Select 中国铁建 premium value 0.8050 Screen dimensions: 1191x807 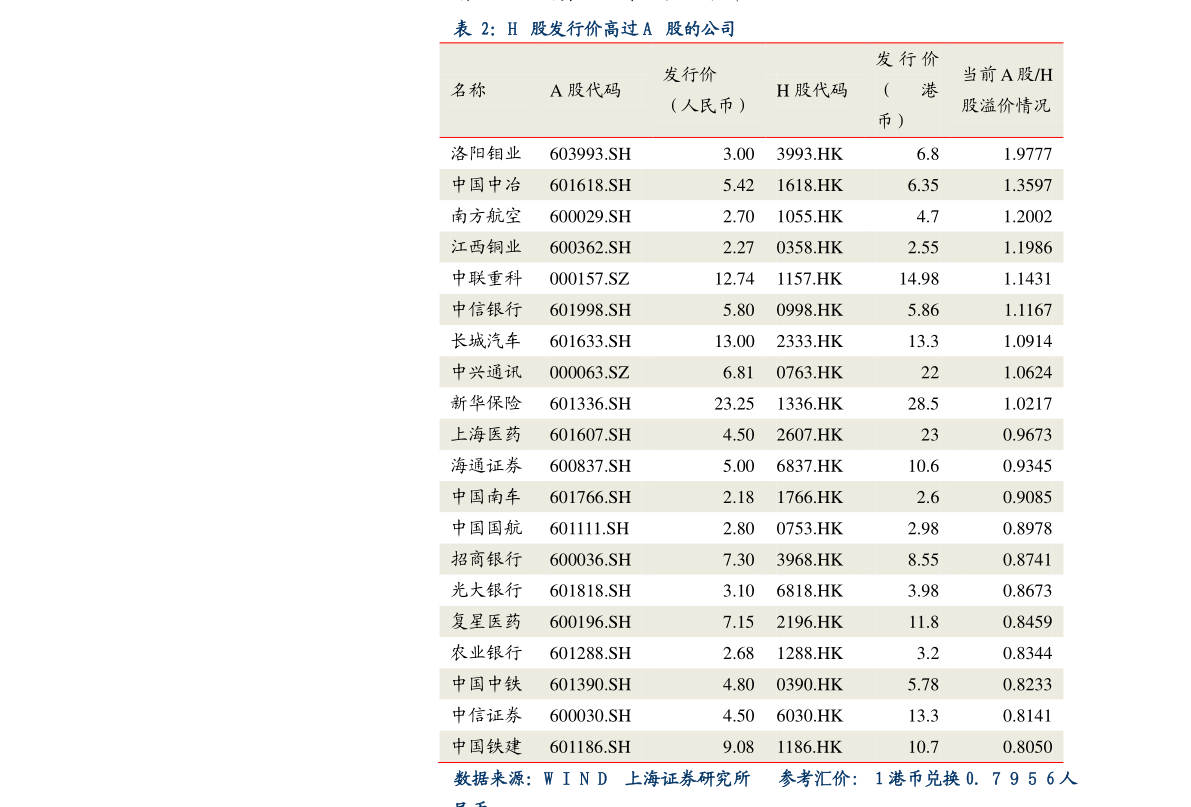point(1028,746)
